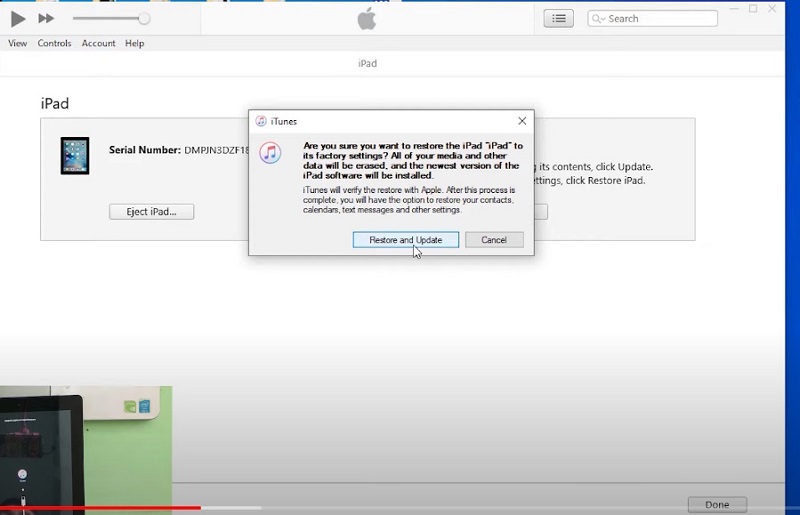Open the View menu
800x515 pixels.
tap(17, 43)
